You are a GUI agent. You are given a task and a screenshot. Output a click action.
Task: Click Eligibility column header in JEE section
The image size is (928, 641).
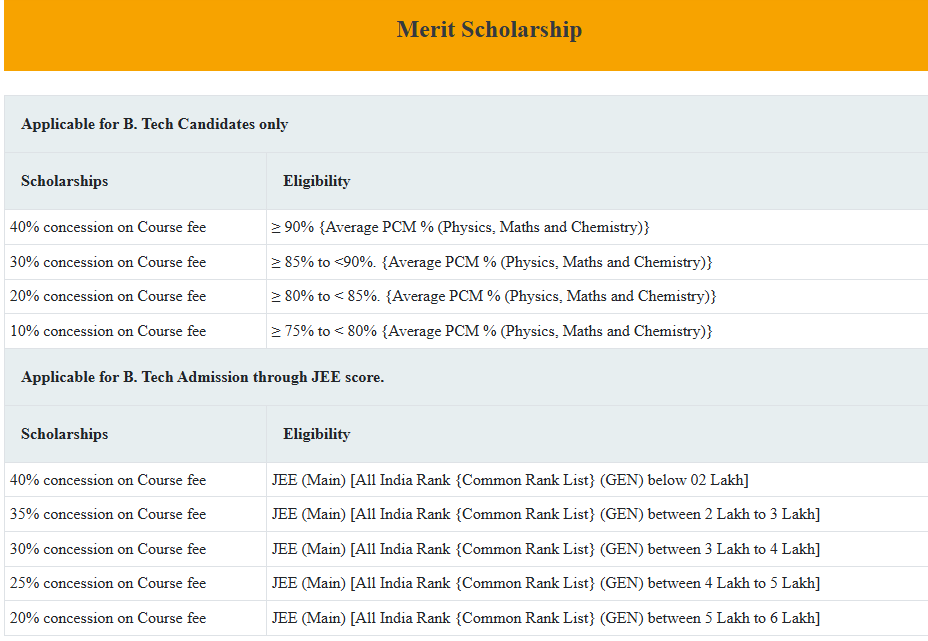coord(316,434)
